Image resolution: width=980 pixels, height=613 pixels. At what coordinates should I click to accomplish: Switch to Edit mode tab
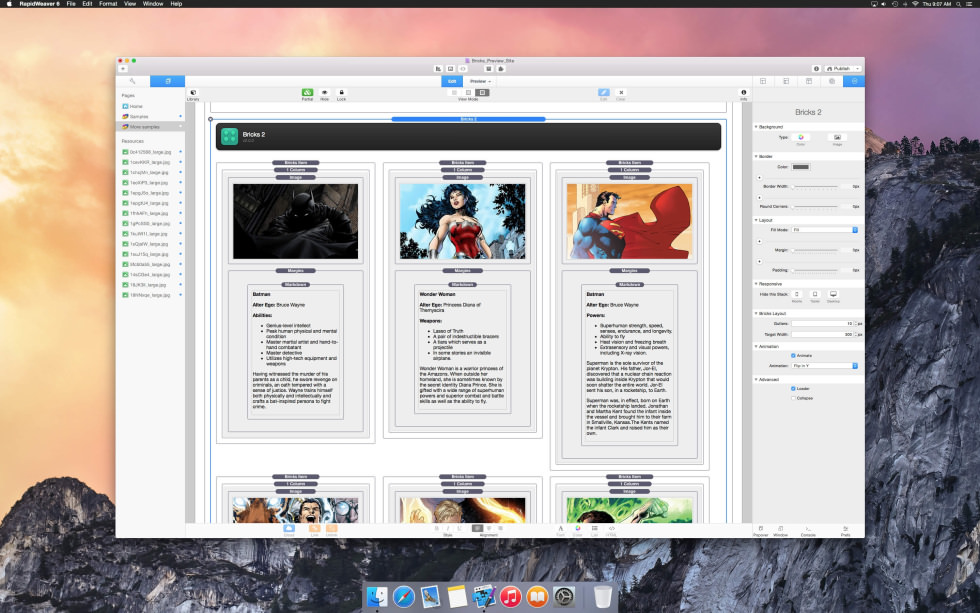pyautogui.click(x=452, y=81)
